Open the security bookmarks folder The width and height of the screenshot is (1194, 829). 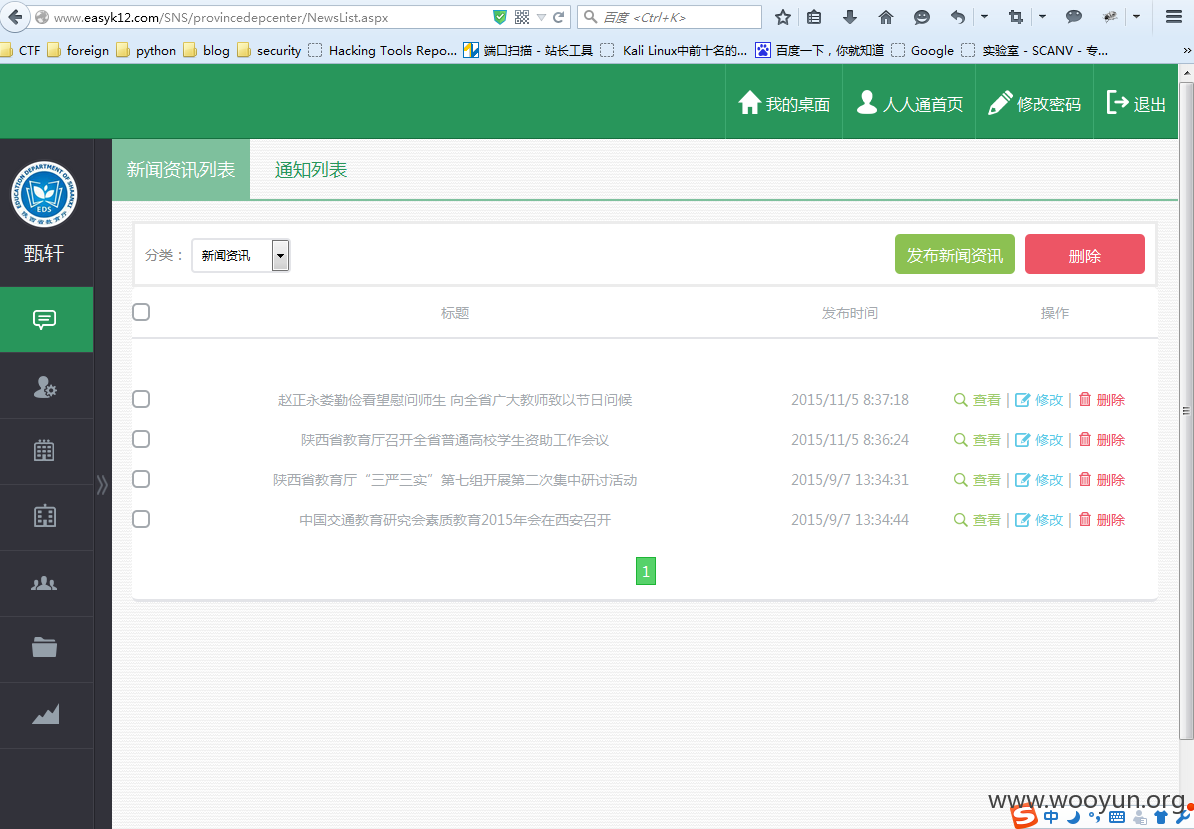tap(269, 50)
